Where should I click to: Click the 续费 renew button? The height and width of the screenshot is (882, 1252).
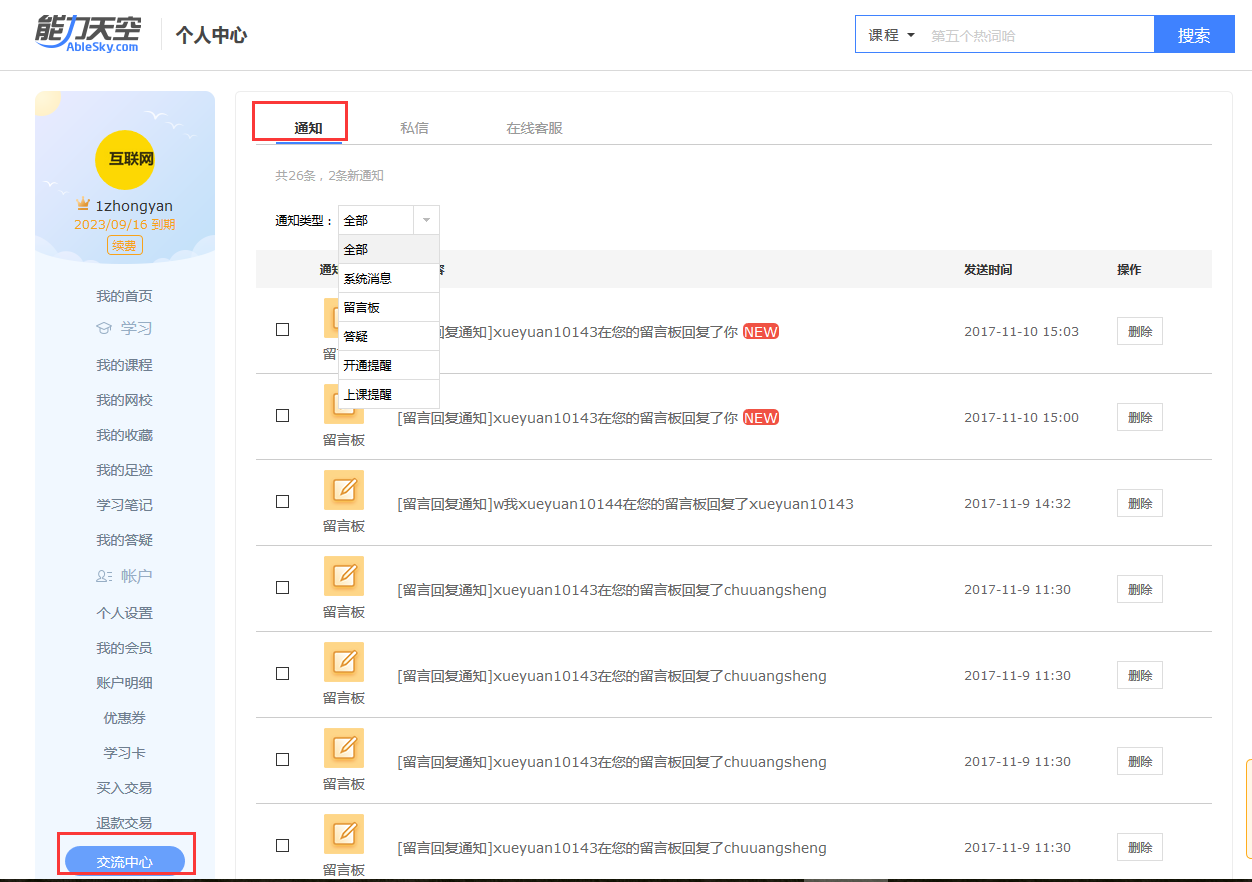pyautogui.click(x=125, y=245)
